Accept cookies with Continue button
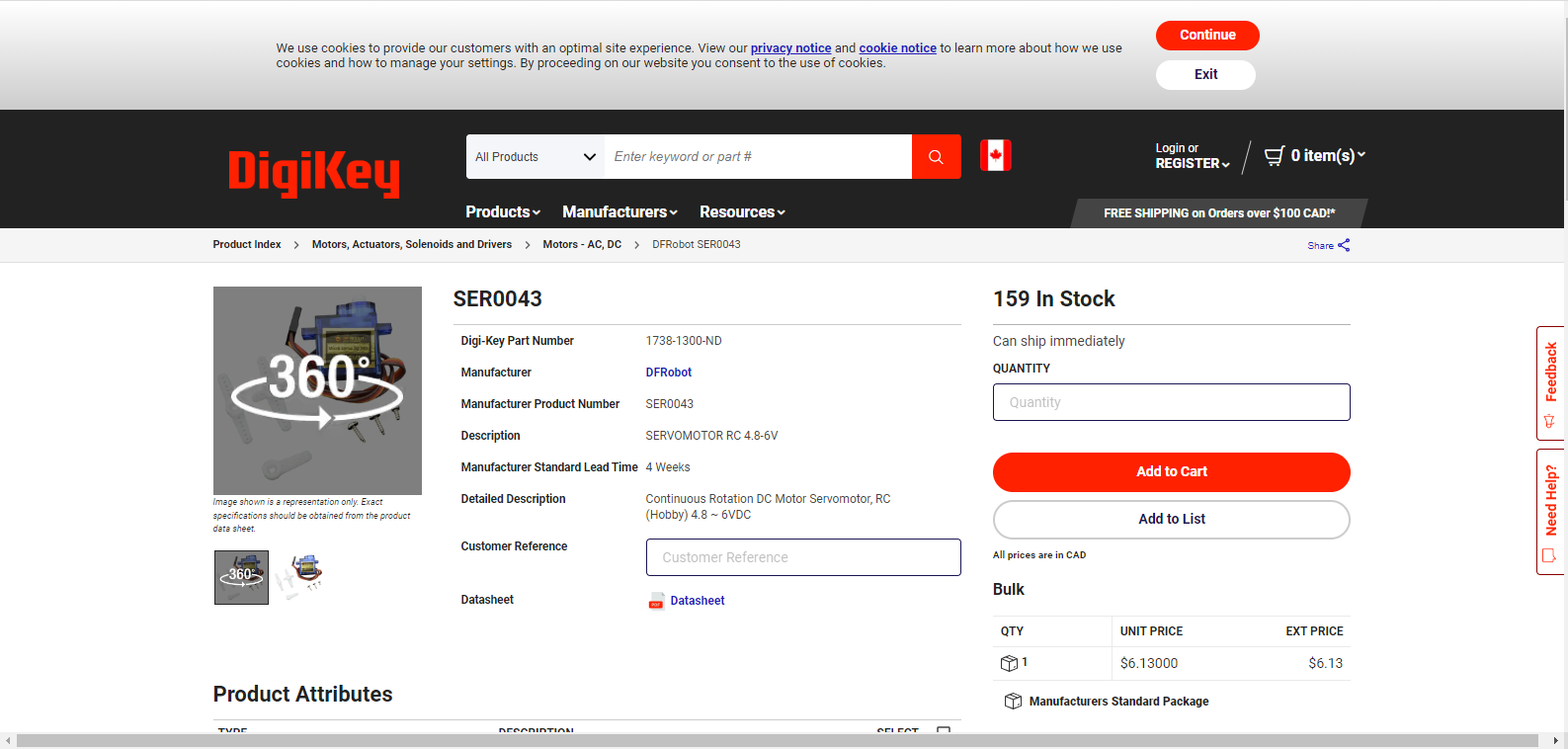 tap(1207, 36)
